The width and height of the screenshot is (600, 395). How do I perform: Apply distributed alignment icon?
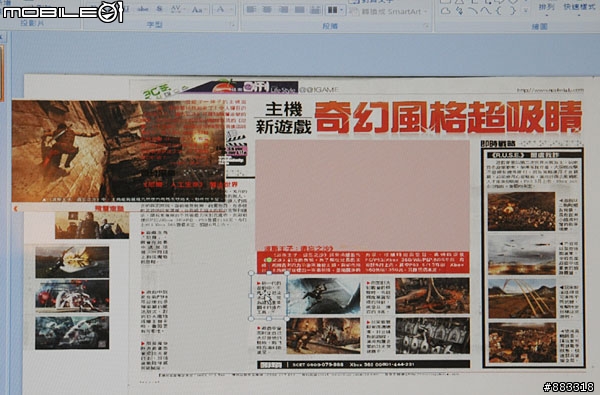click(316, 10)
